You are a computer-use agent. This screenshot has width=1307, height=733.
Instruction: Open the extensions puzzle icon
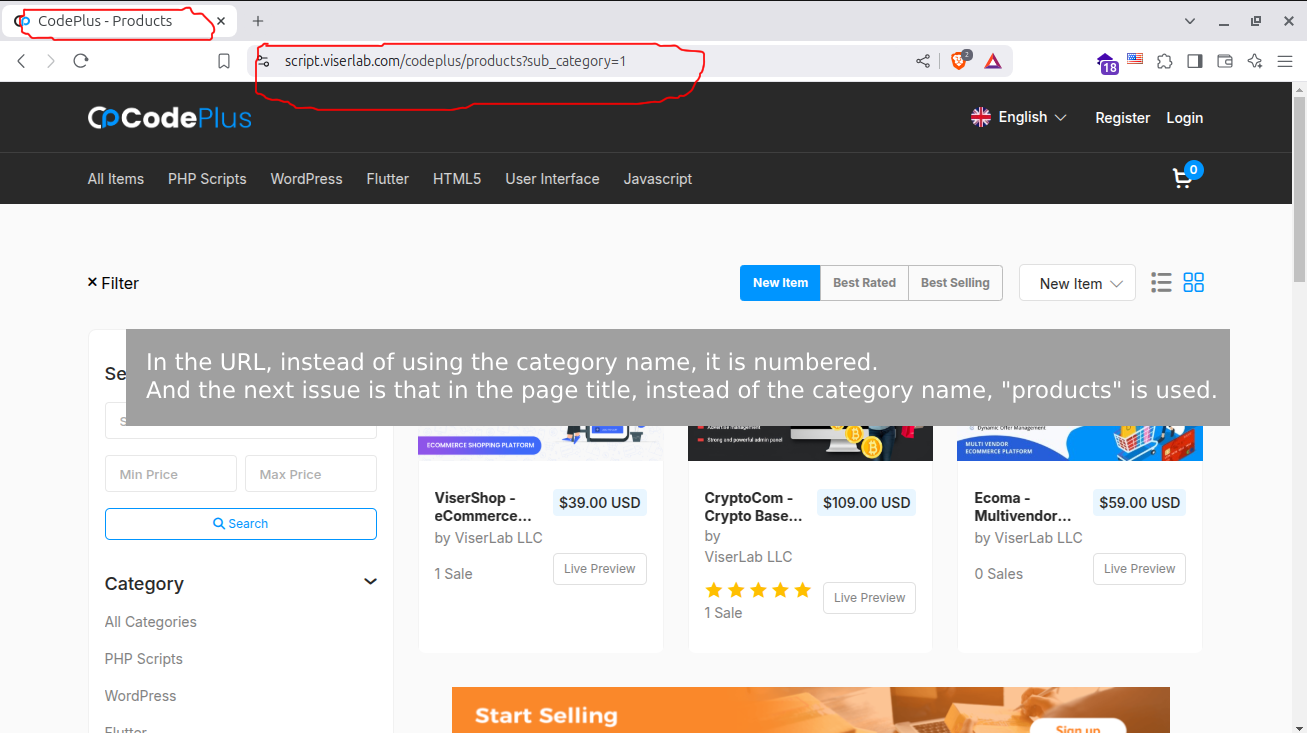1164,61
